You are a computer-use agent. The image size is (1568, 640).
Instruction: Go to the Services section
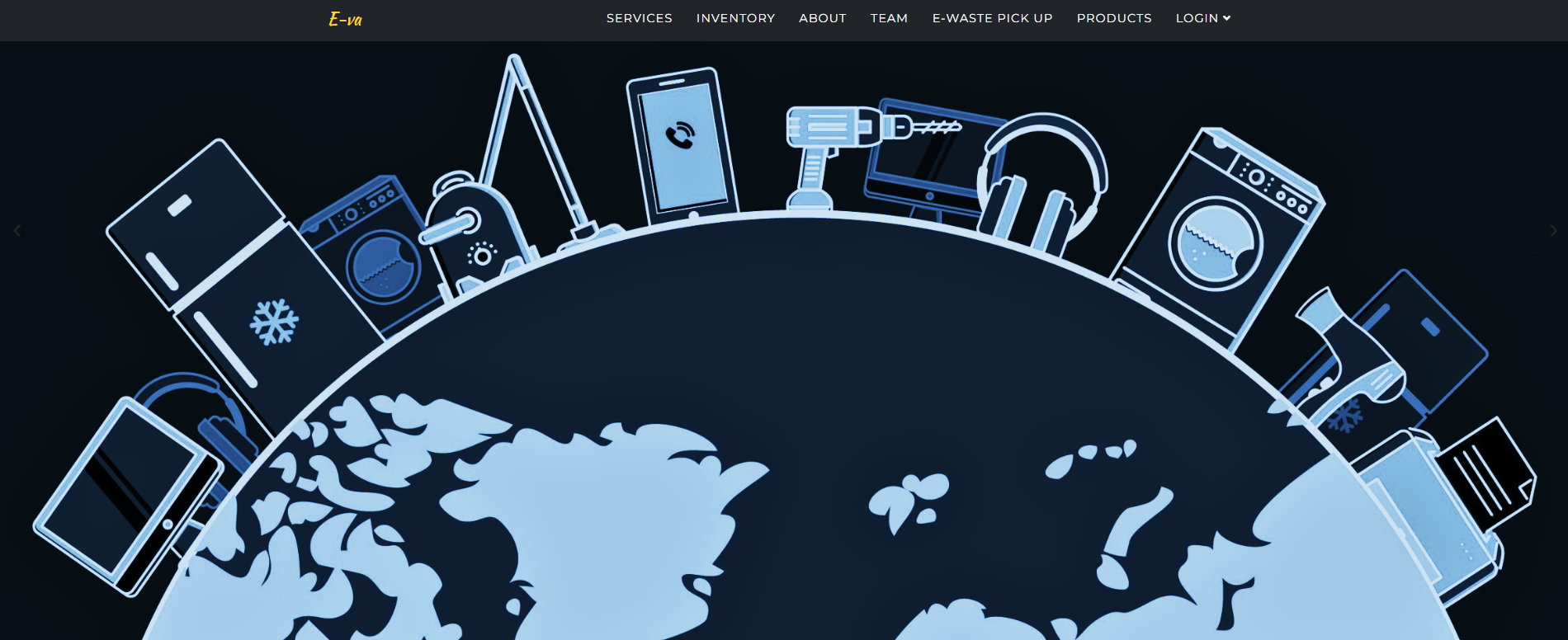[x=640, y=18]
